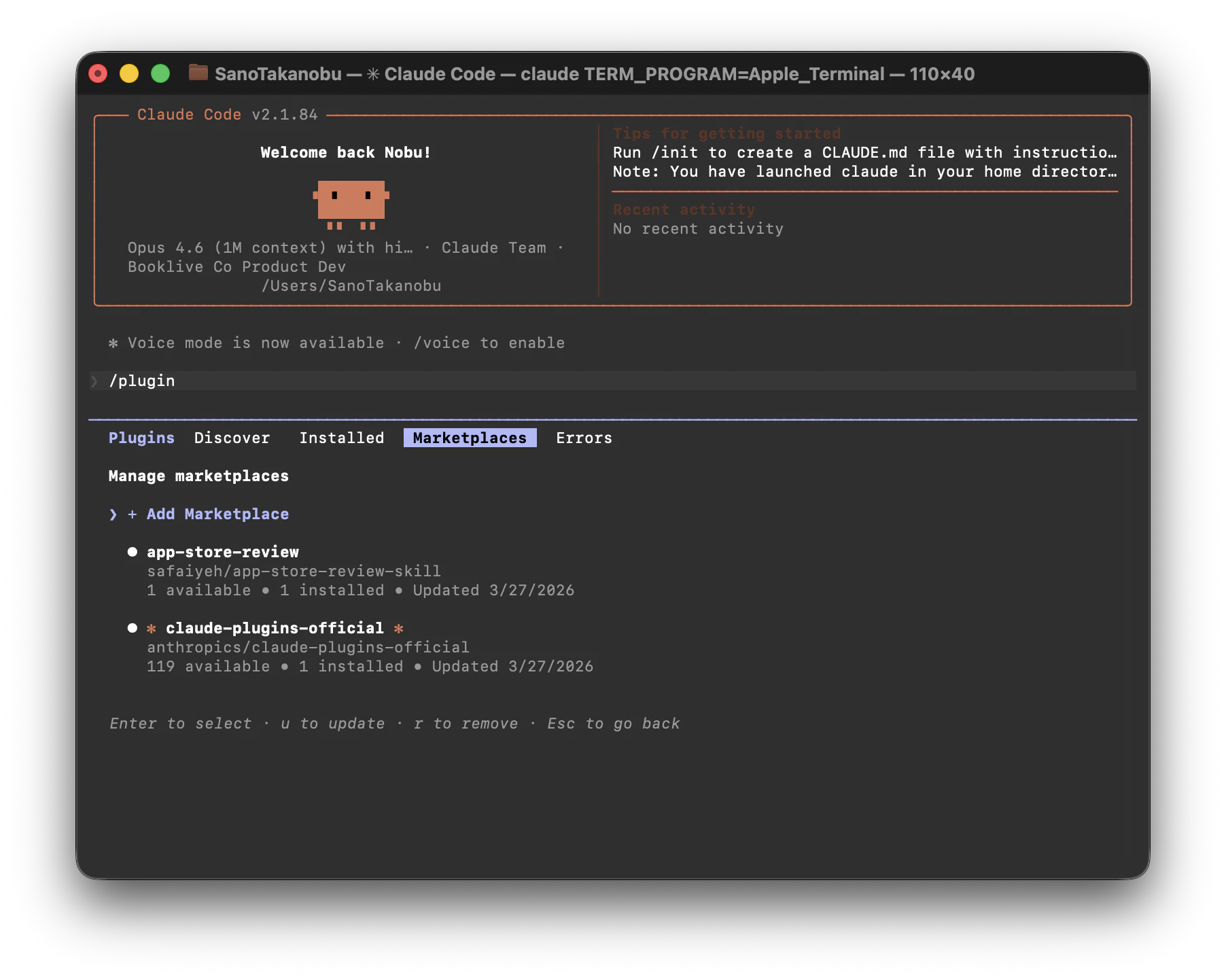
Task: Click the bullet marker next to app-store-review
Action: click(x=133, y=552)
